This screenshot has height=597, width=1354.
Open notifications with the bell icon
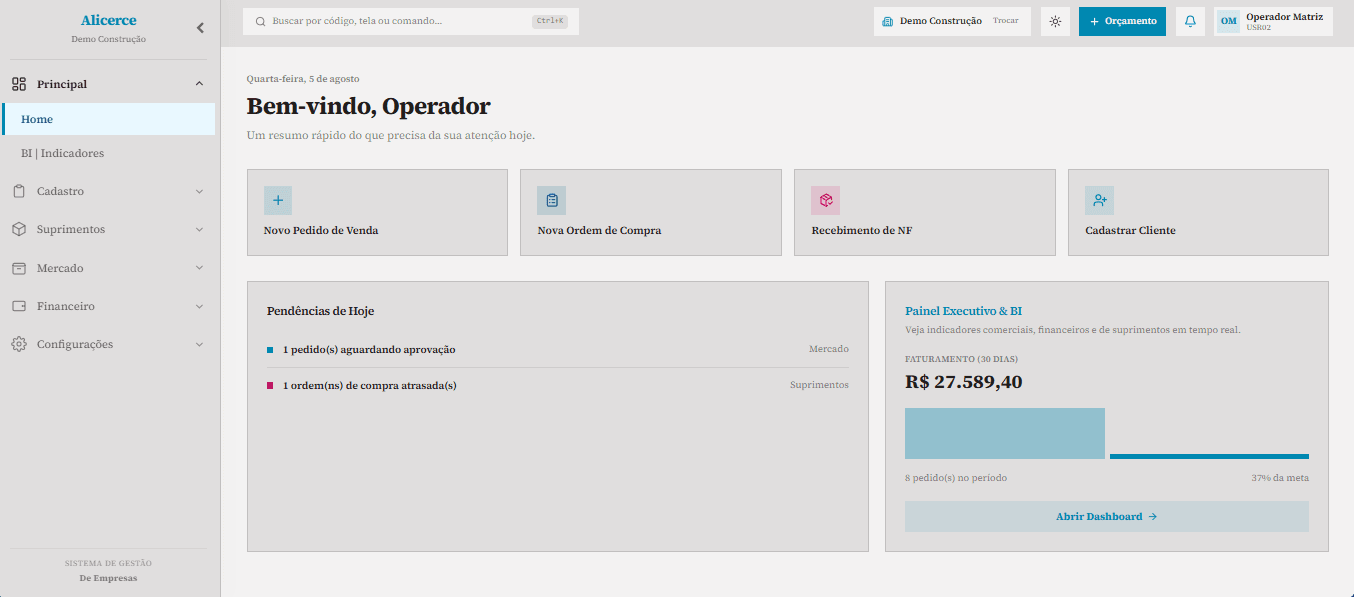[x=1190, y=21]
